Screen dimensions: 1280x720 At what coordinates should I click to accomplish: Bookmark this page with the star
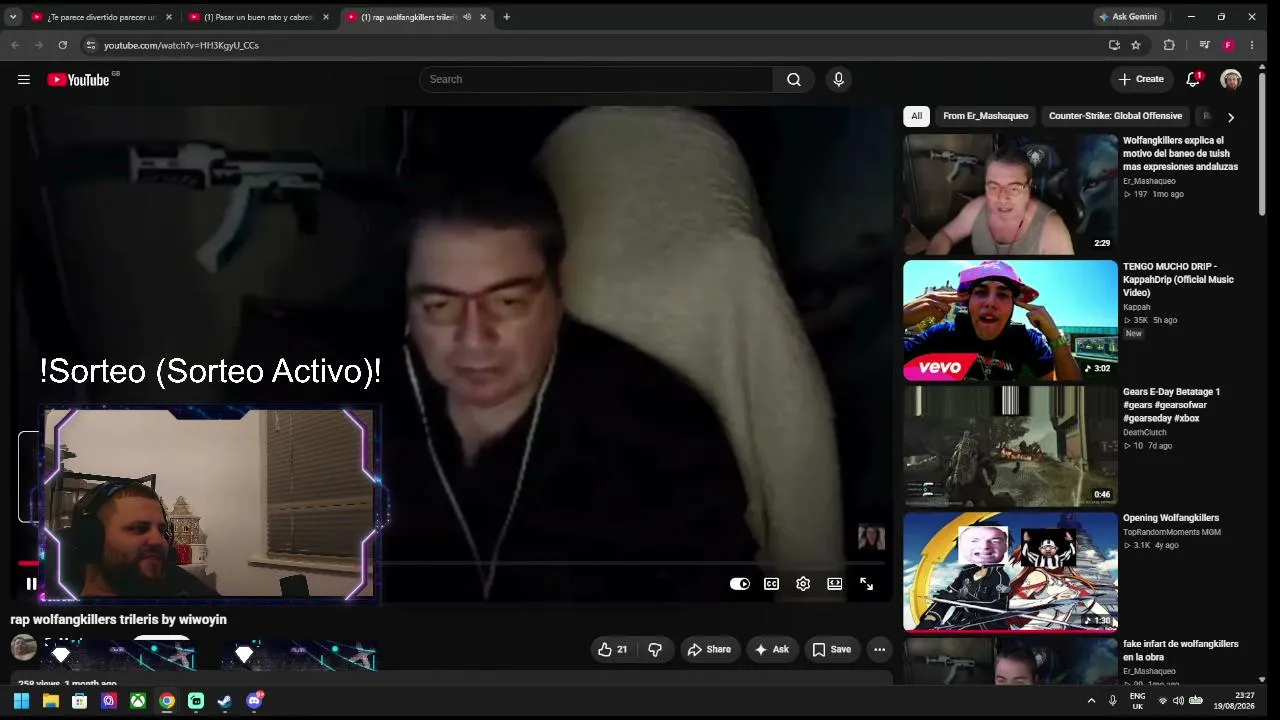coord(1136,45)
